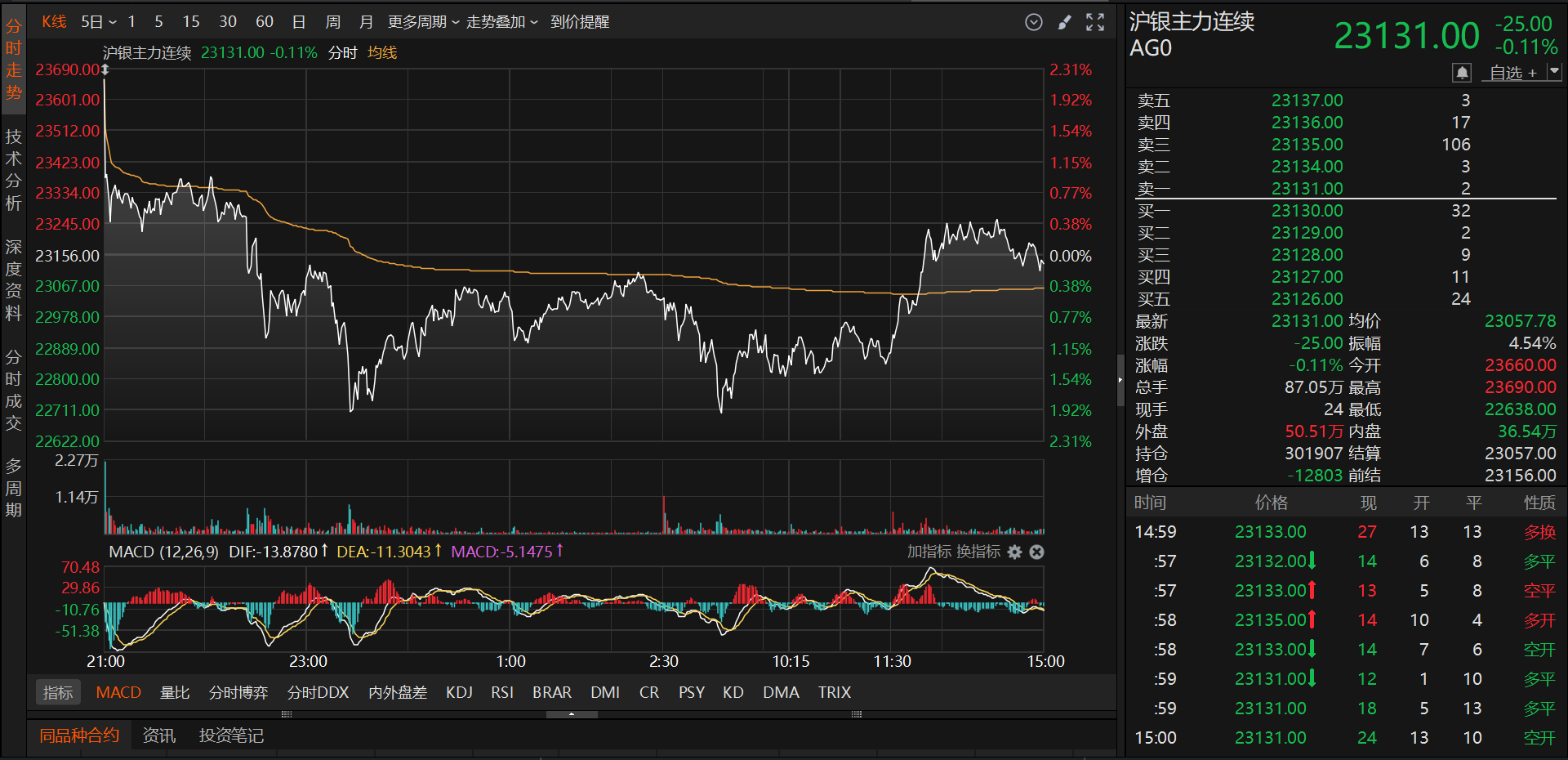Click the price alert bell icon

1462,73
